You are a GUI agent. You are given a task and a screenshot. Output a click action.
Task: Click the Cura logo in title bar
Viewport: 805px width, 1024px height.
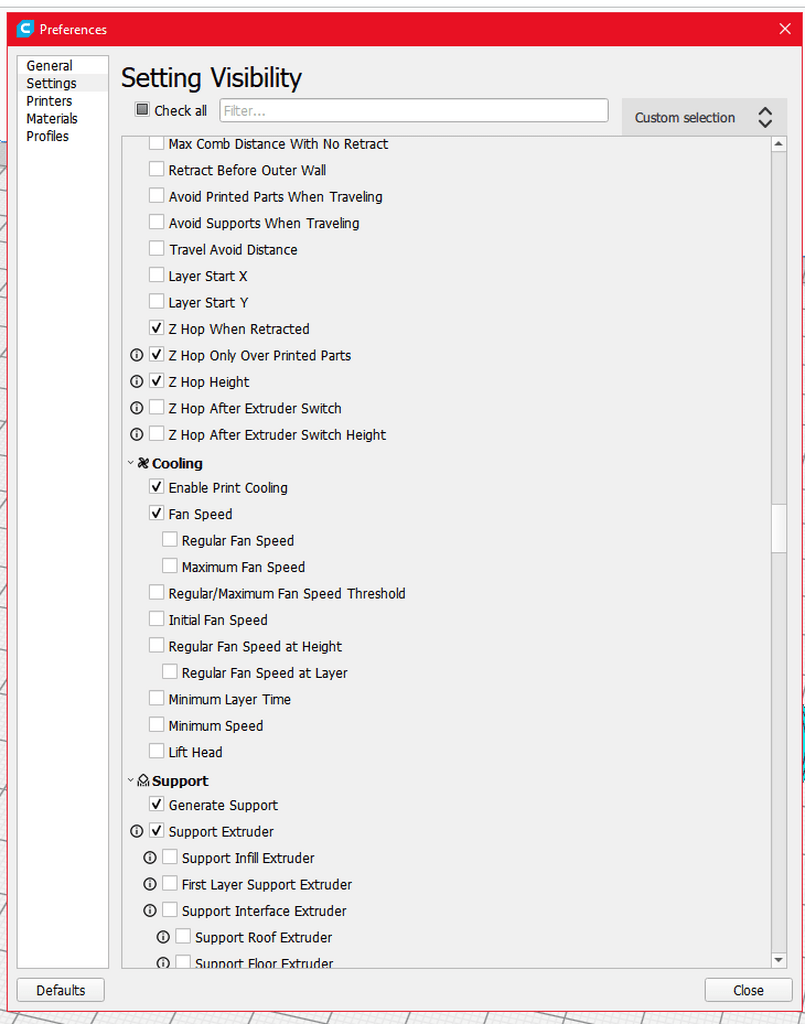tap(25, 29)
